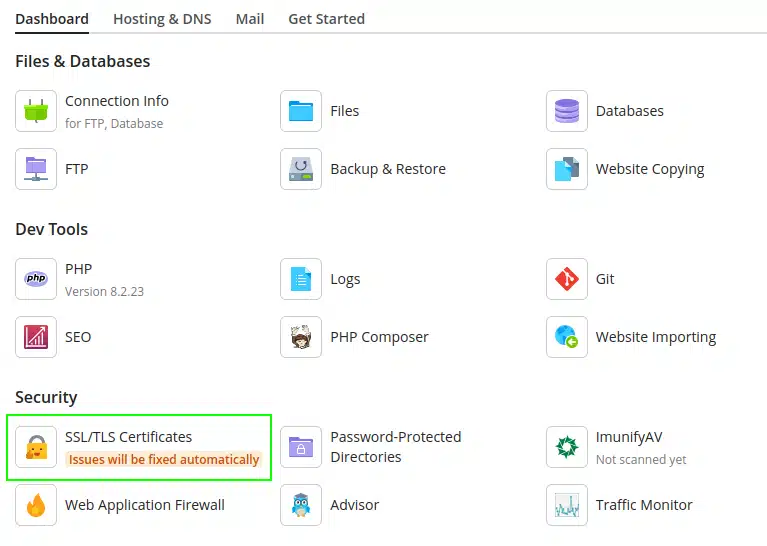Click the 'Not scanned yet' status
The width and height of the screenshot is (767, 546).
tap(641, 460)
